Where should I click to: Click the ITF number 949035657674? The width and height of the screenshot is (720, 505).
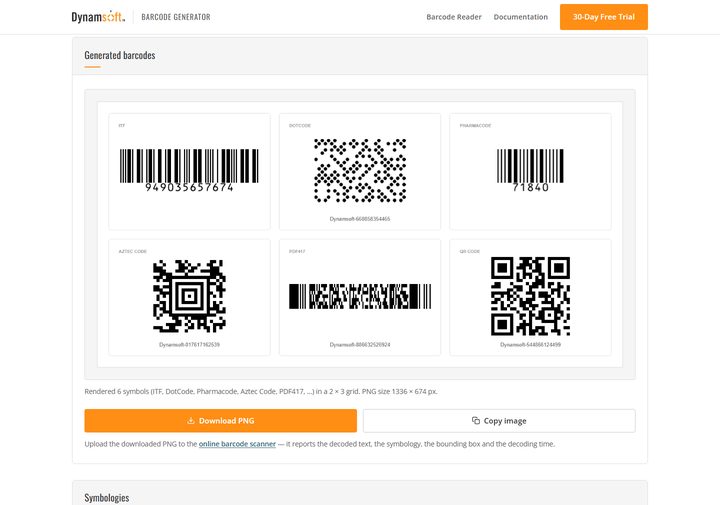pos(189,187)
